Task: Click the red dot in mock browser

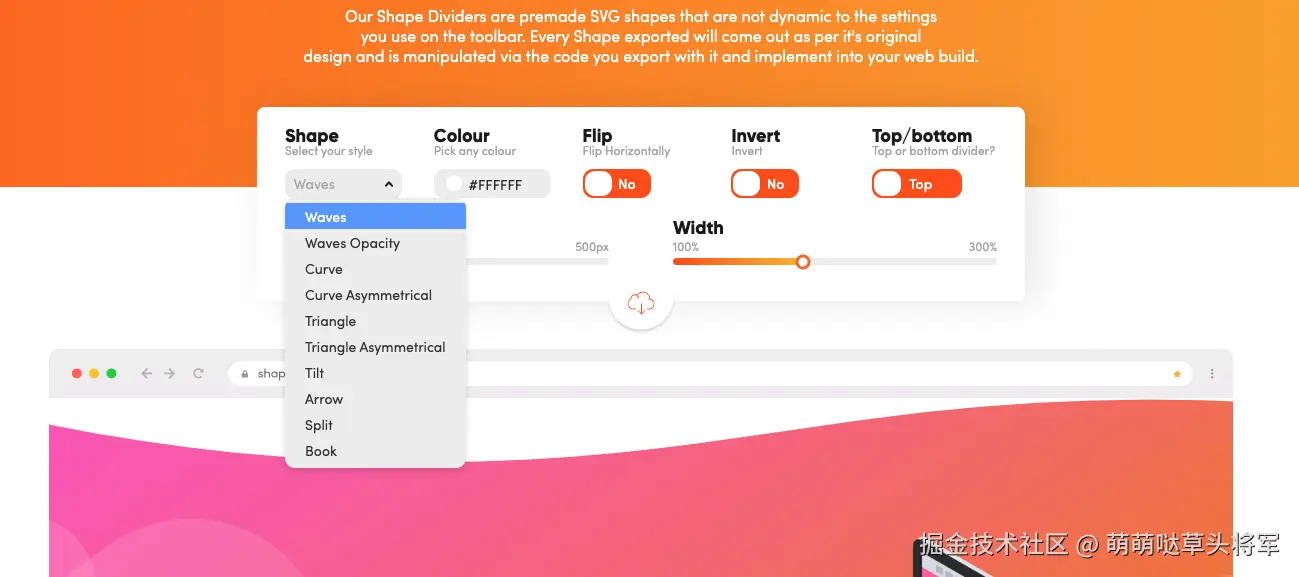Action: (77, 373)
